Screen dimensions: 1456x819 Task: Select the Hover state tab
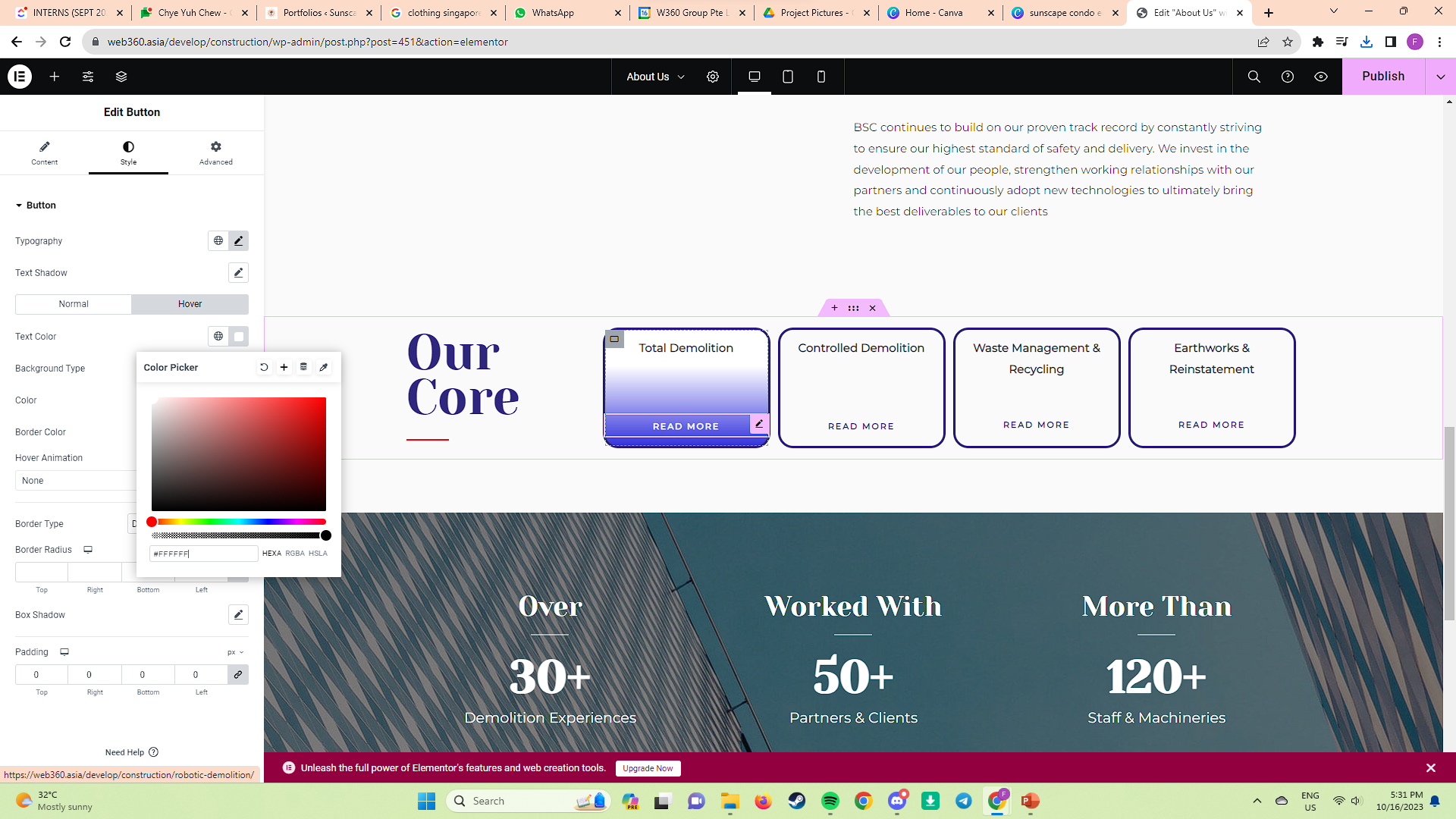coord(190,304)
